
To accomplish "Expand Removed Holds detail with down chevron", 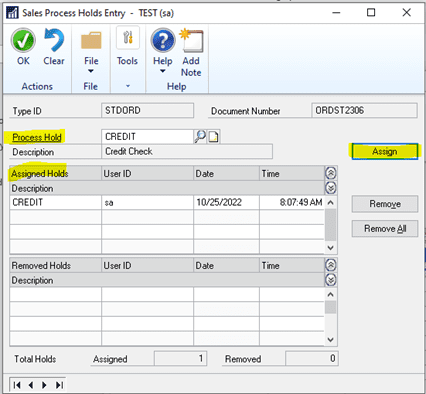I will pos(330,280).
